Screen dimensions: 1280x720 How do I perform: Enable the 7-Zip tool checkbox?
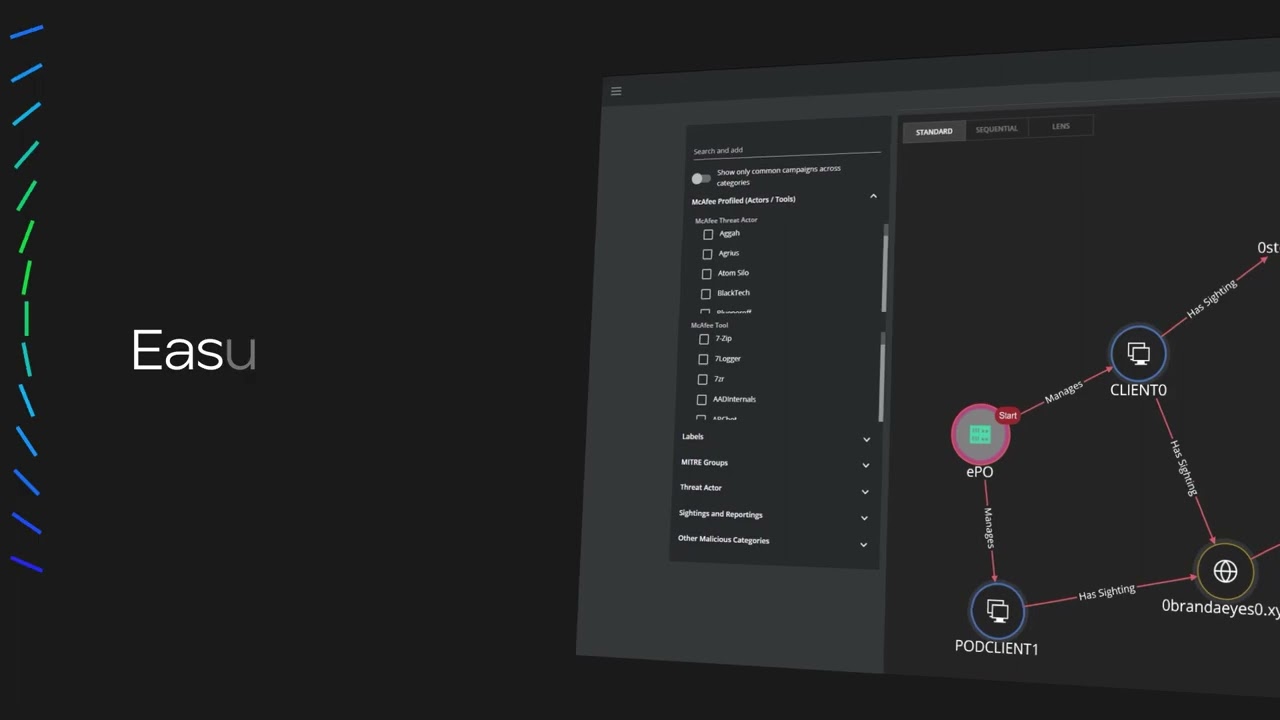(x=703, y=339)
